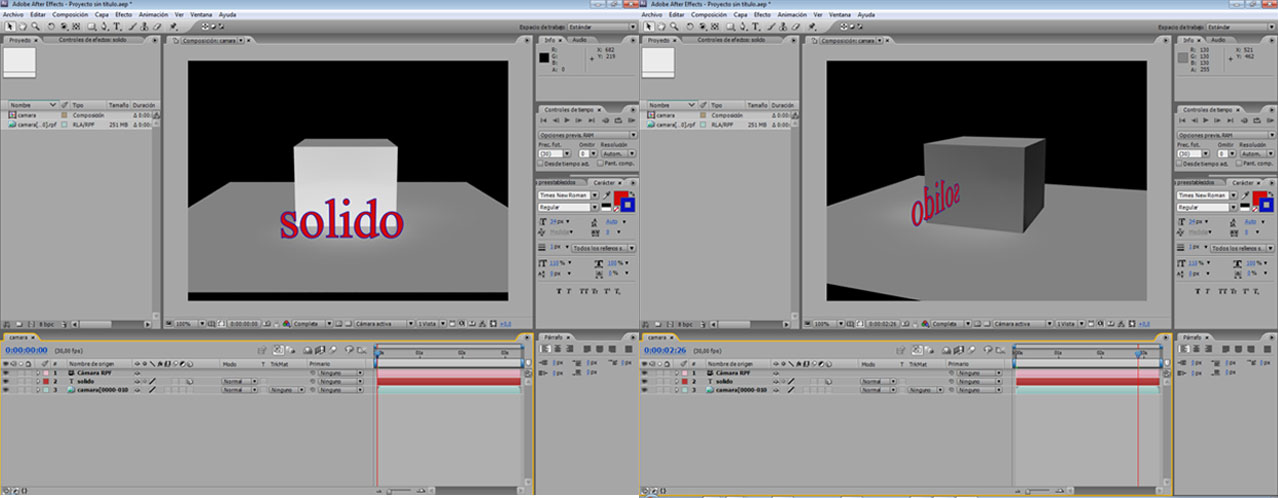The height and width of the screenshot is (498, 1278).
Task: Select the Zoom tool in left window
Action: (35, 27)
